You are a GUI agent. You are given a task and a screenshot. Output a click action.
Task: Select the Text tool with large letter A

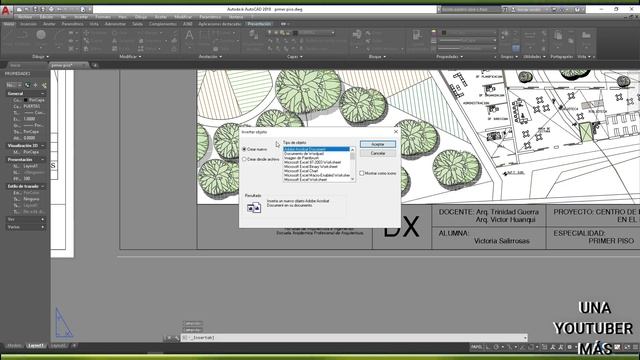[189, 36]
